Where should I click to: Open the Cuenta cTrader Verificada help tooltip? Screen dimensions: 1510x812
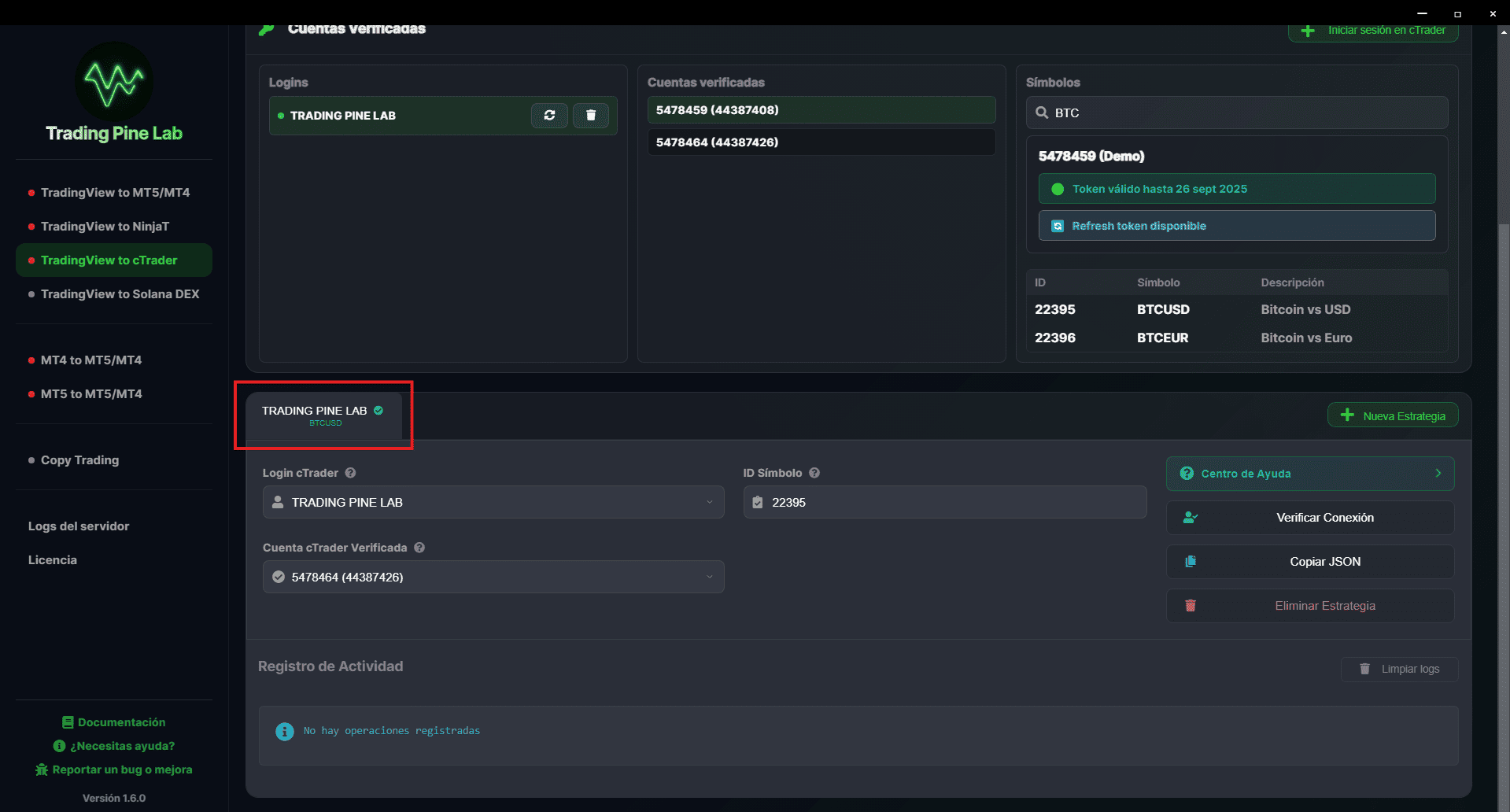[x=419, y=548]
